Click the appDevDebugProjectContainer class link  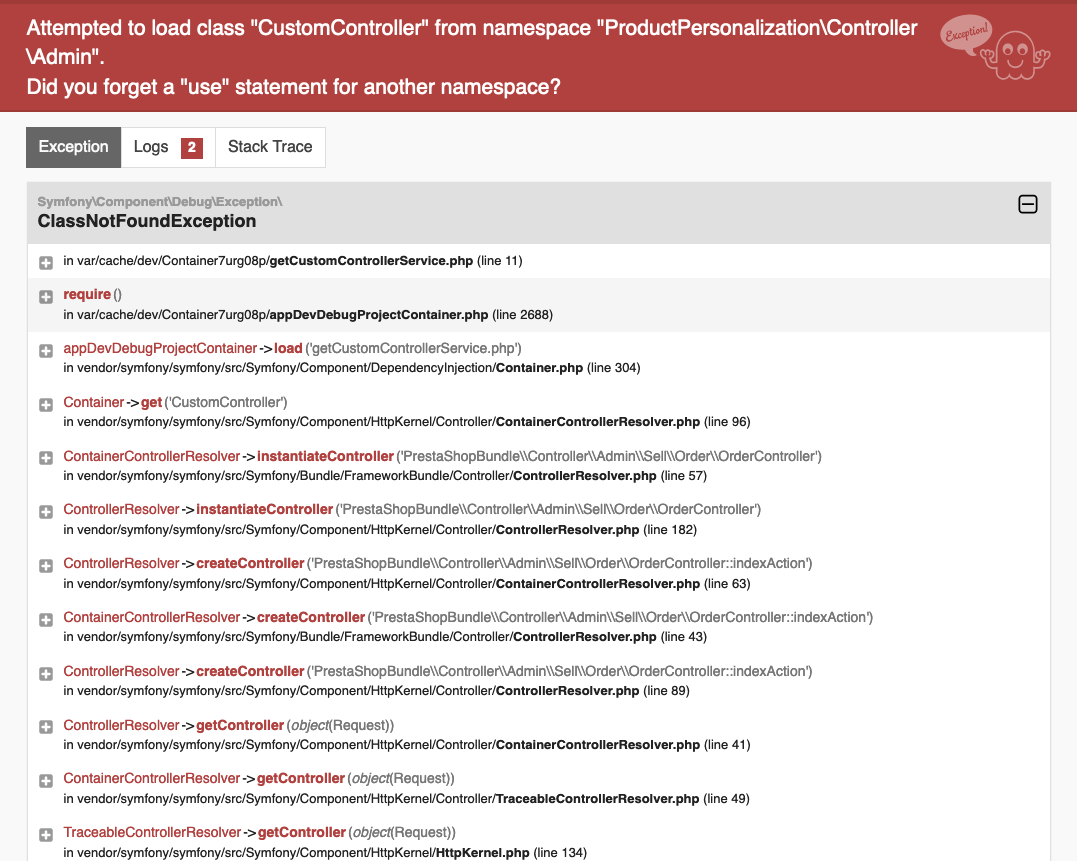[x=160, y=348]
